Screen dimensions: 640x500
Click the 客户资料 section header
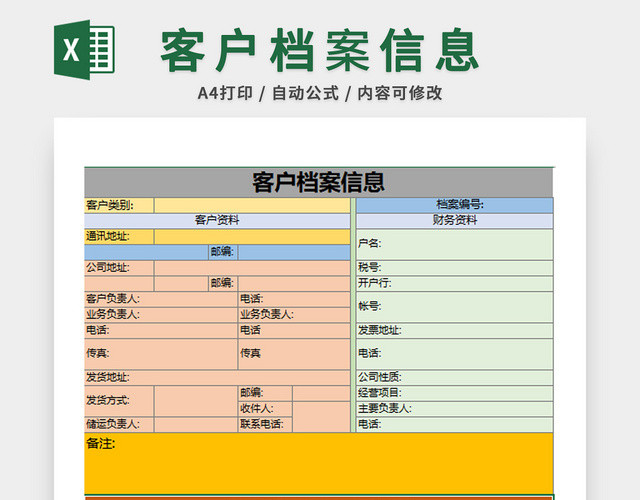pyautogui.click(x=217, y=220)
